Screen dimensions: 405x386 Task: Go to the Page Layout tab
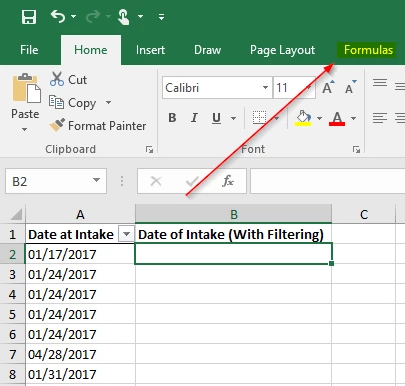282,50
